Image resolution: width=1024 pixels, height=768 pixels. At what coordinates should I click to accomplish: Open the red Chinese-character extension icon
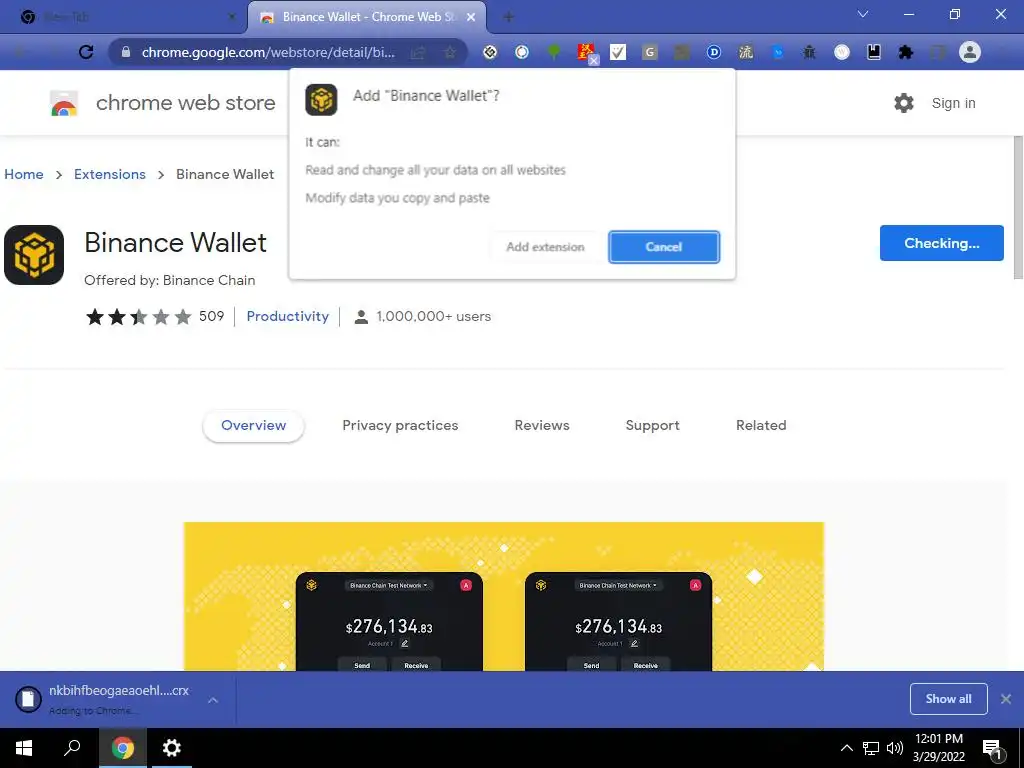pyautogui.click(x=586, y=52)
